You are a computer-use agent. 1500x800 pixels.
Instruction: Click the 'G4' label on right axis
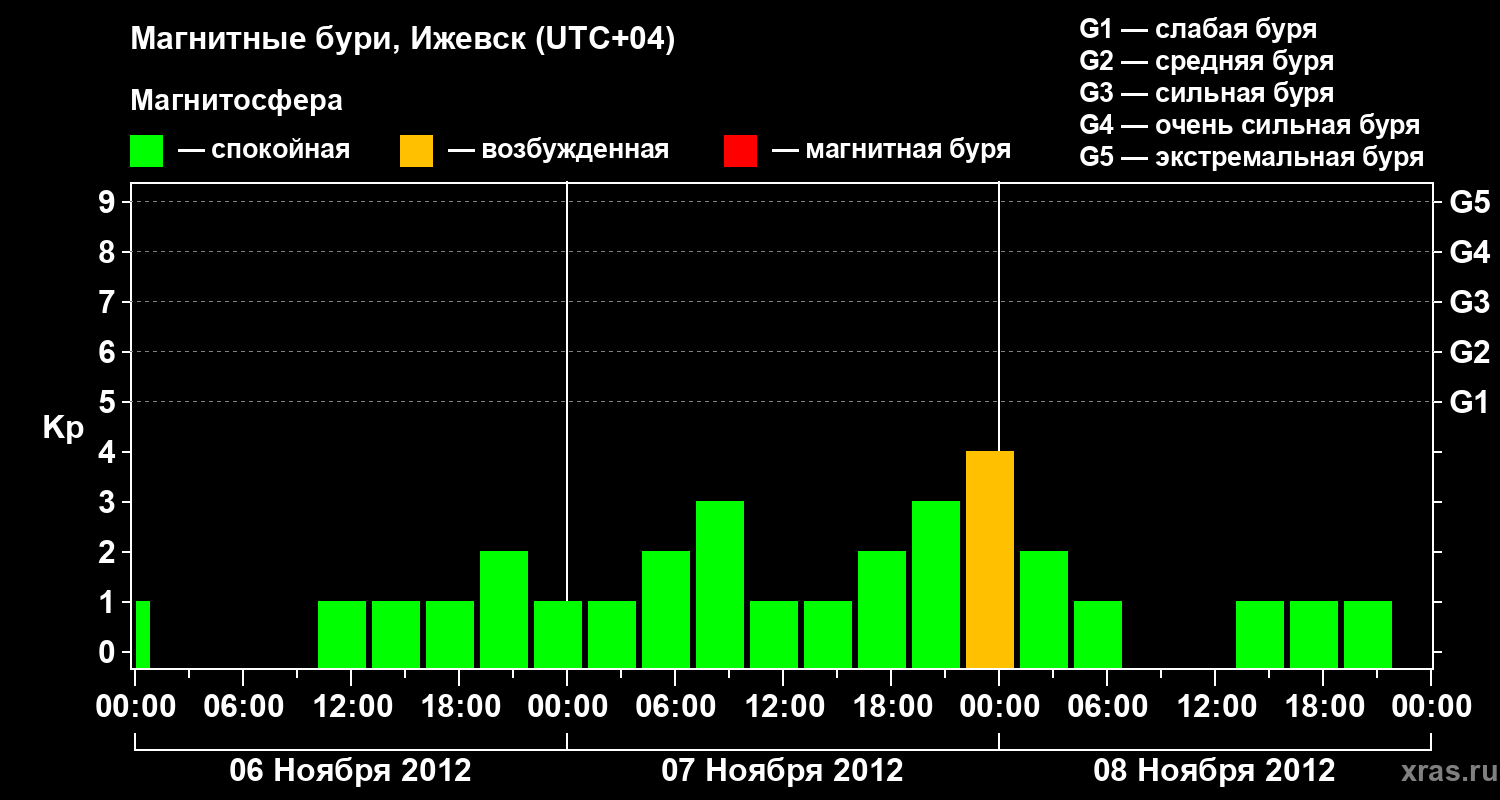tap(1469, 253)
